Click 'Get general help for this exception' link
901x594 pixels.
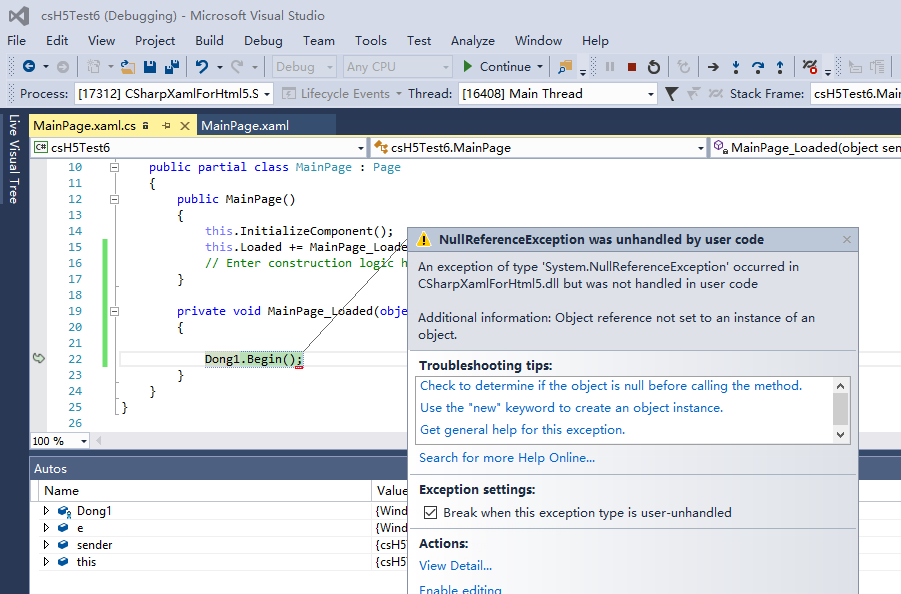coord(522,430)
